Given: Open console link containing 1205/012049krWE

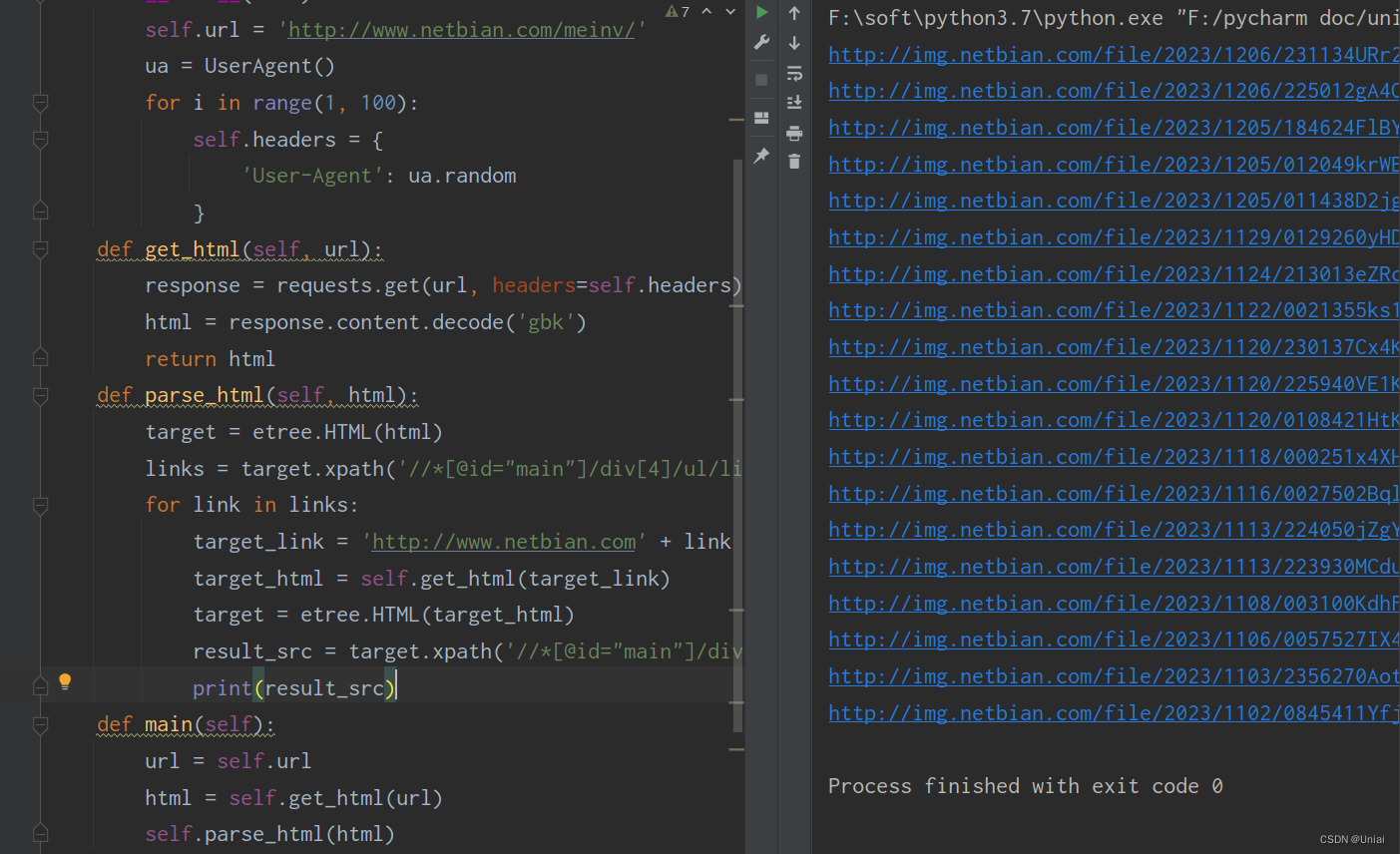Looking at the screenshot, I should pos(1114,165).
